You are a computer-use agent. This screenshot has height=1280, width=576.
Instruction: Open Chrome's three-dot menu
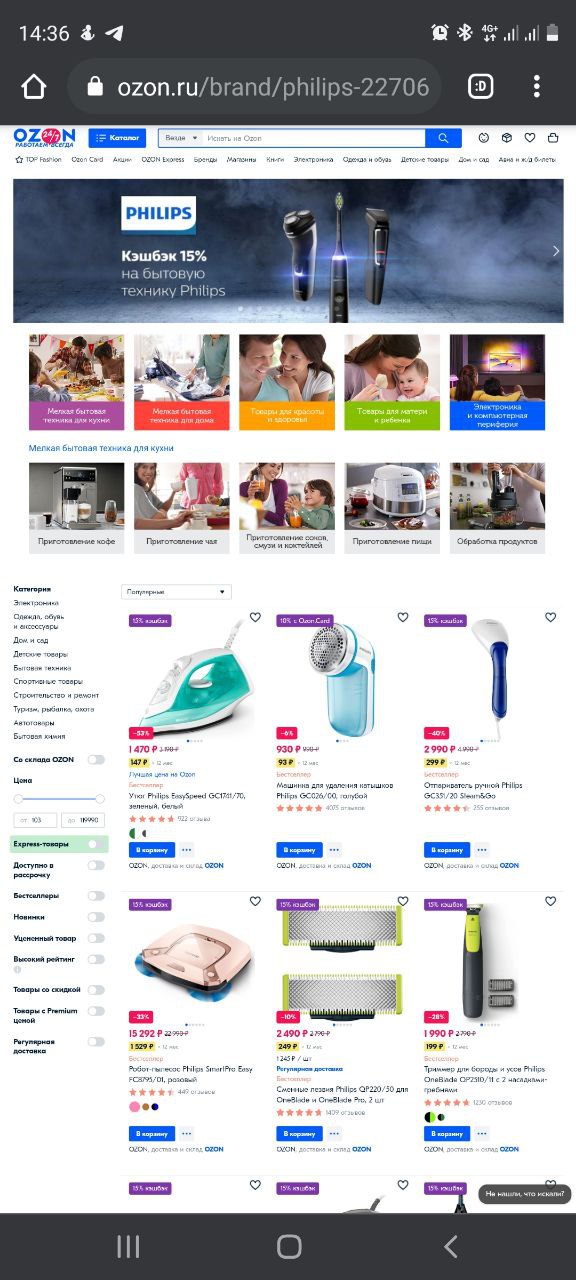(537, 87)
